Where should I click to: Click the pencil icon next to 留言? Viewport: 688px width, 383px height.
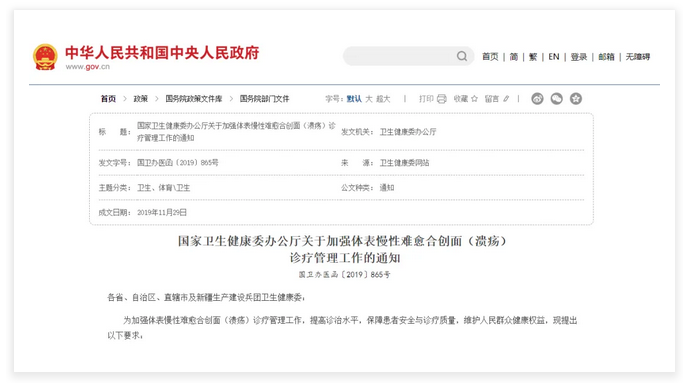[506, 99]
